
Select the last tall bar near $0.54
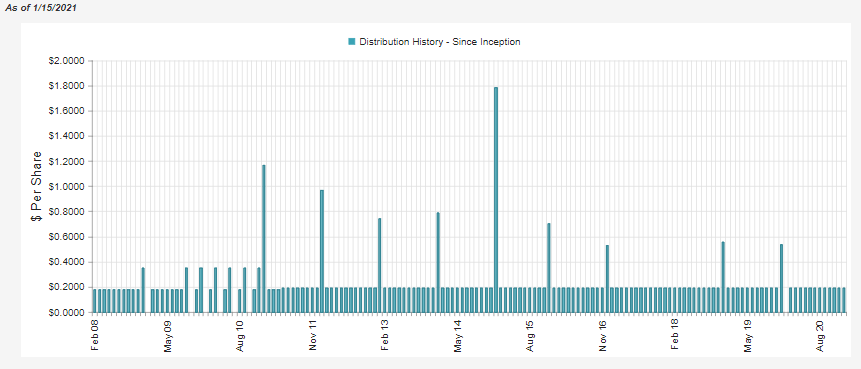pos(781,278)
